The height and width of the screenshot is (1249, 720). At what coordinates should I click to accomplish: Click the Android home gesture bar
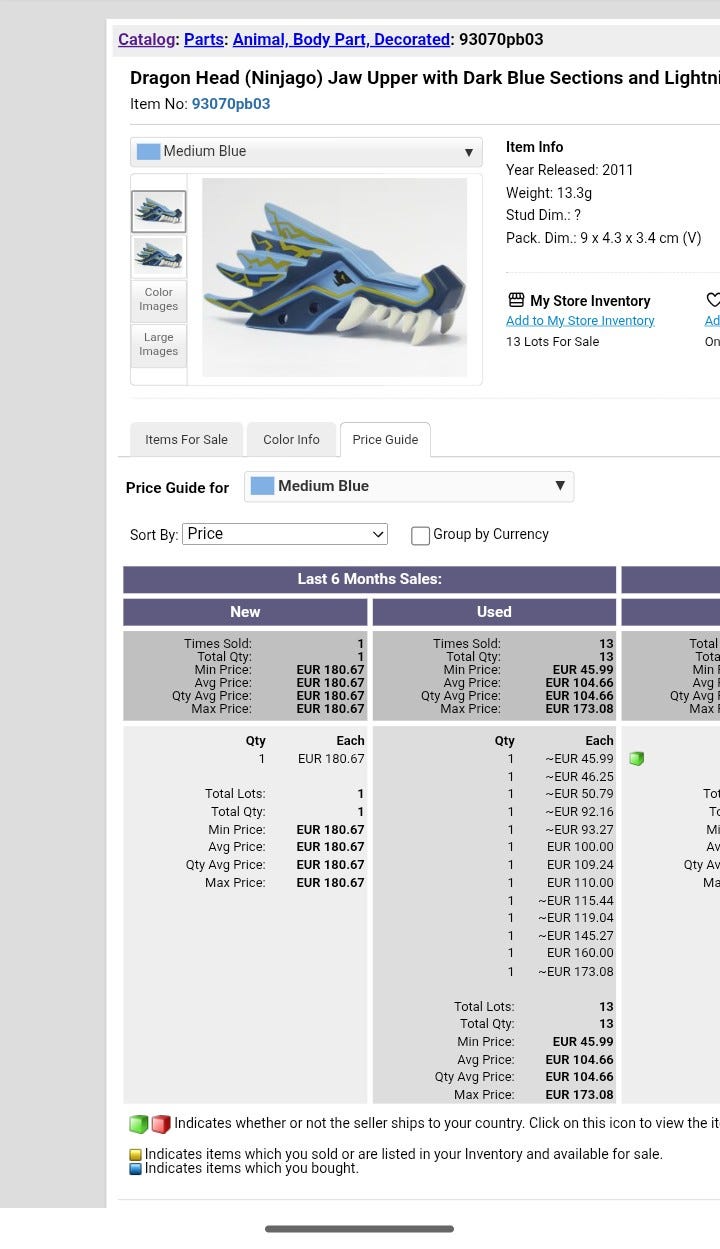coord(360,1229)
